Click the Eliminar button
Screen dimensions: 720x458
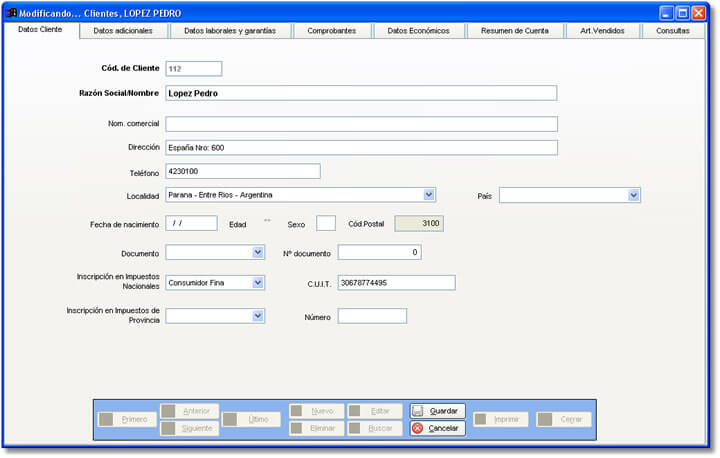click(316, 429)
